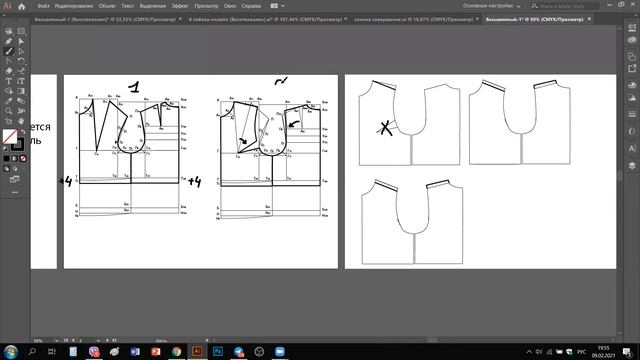
Task: Open the artboard number dropdown
Action: click(98, 340)
